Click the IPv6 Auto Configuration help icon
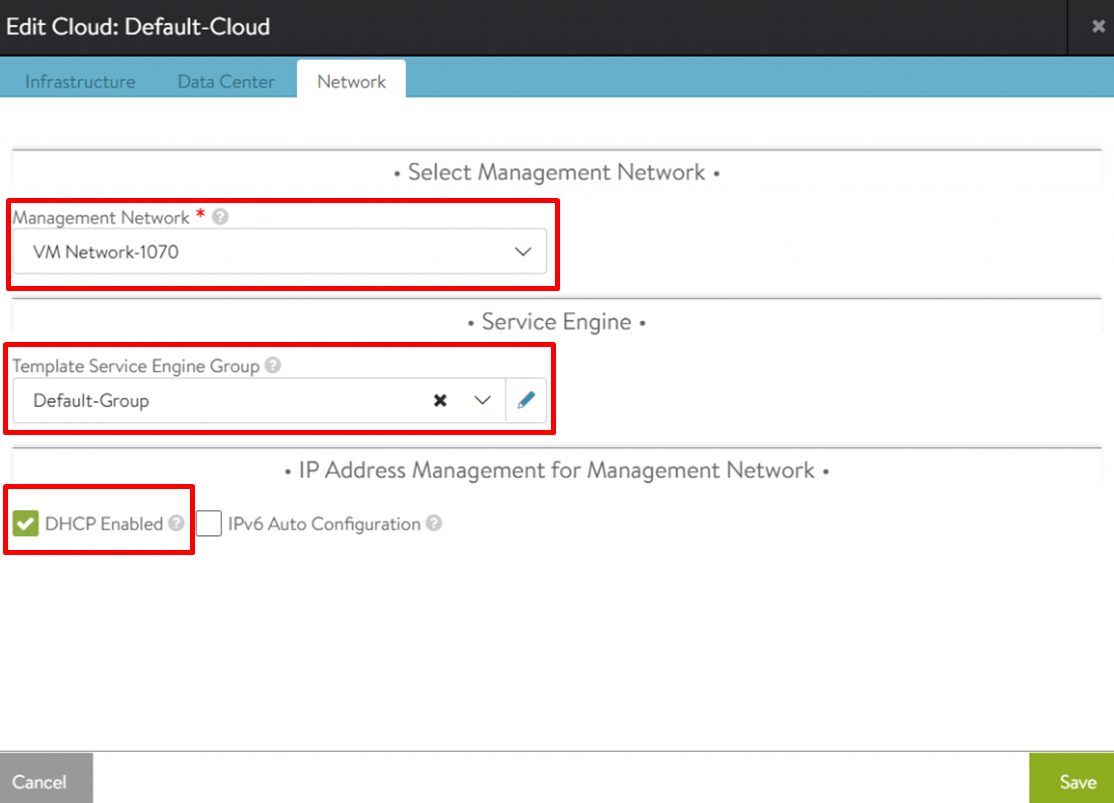The width and height of the screenshot is (1114, 803). click(434, 523)
